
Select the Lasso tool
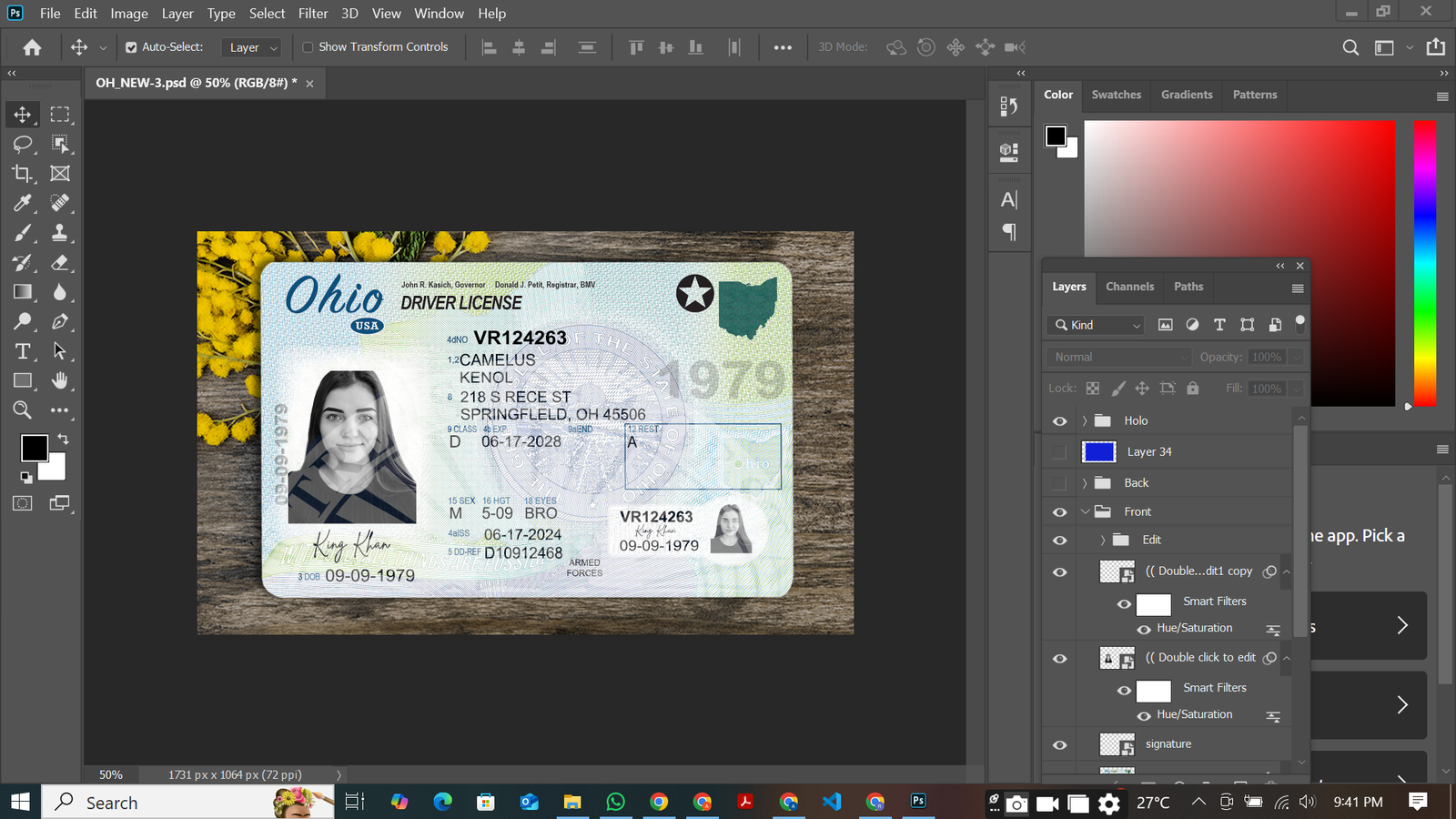point(23,144)
